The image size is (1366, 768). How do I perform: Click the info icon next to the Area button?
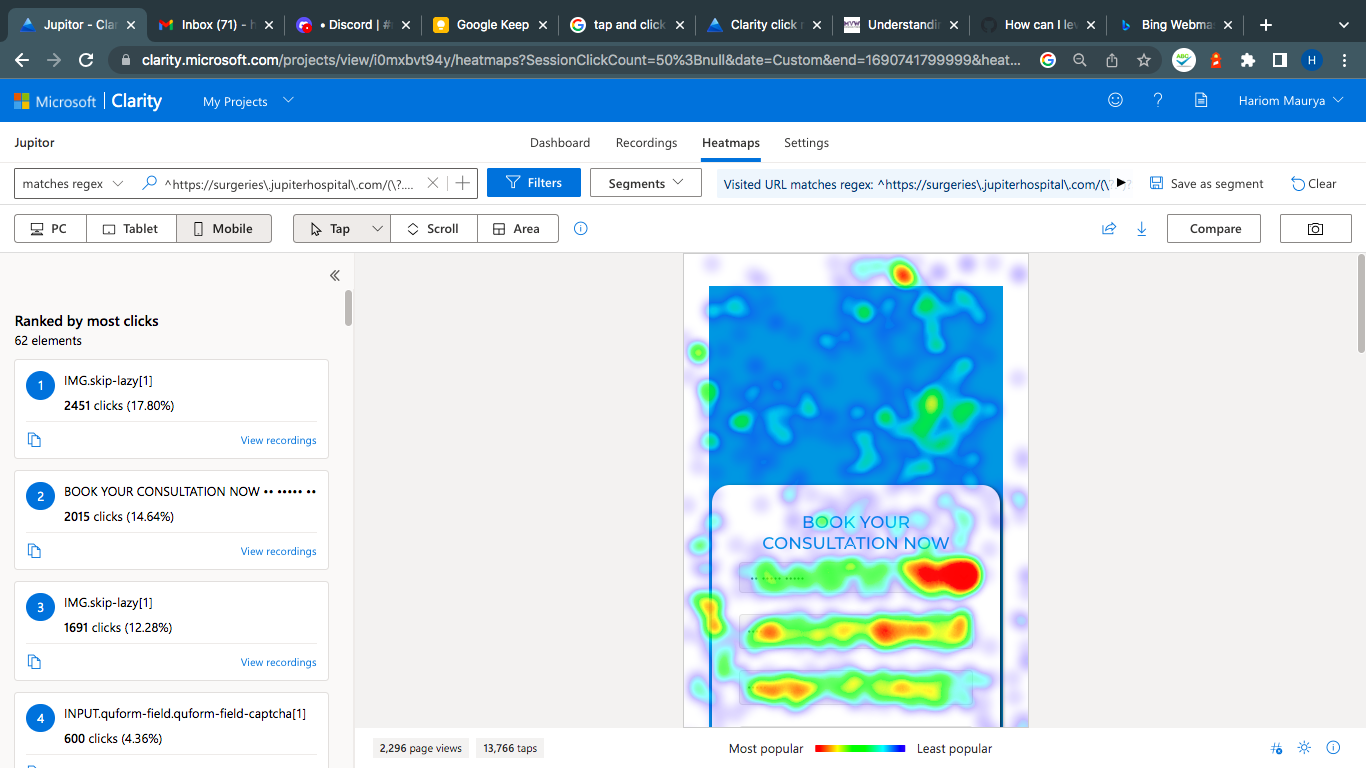[x=580, y=228]
